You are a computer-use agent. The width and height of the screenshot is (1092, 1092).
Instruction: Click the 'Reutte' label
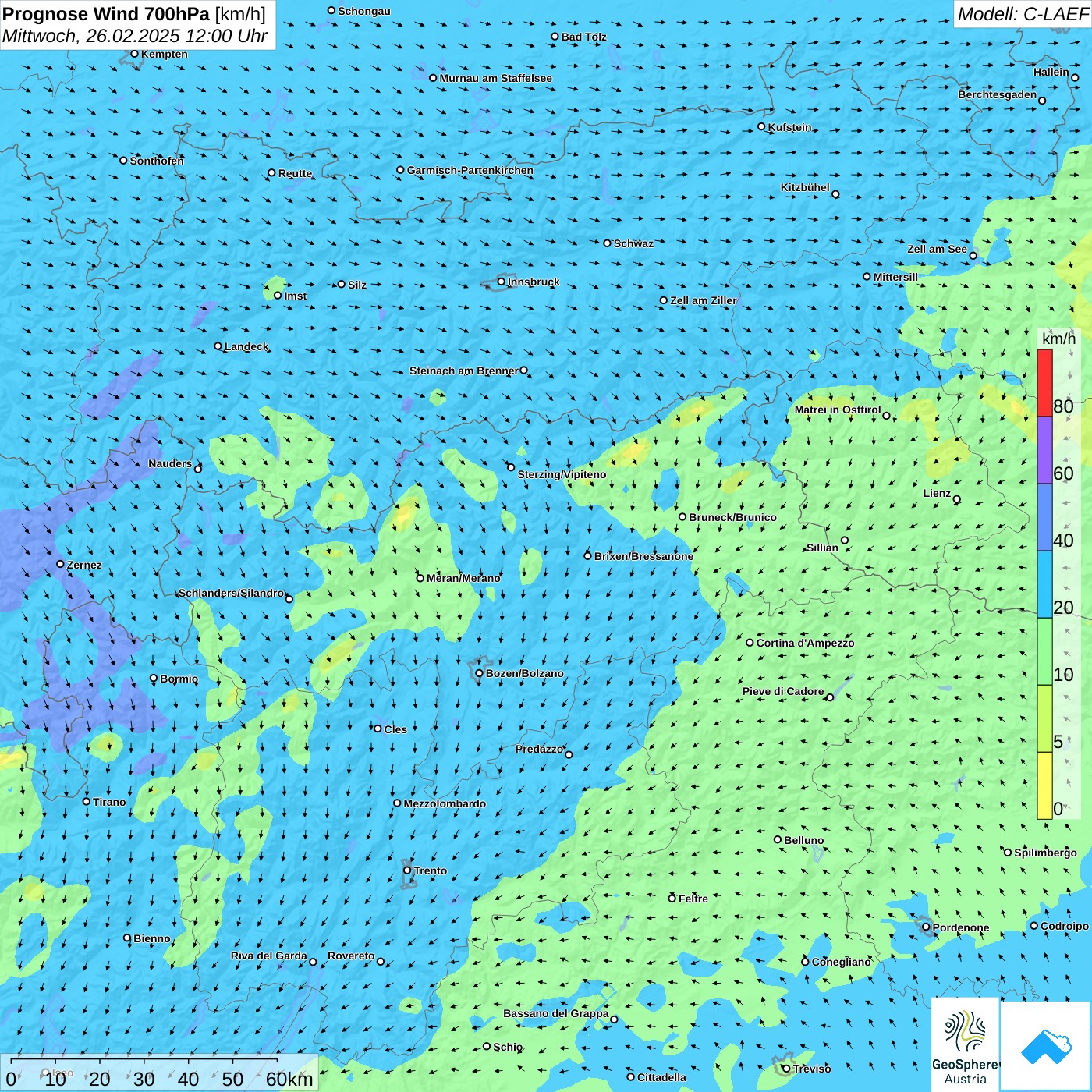(295, 173)
